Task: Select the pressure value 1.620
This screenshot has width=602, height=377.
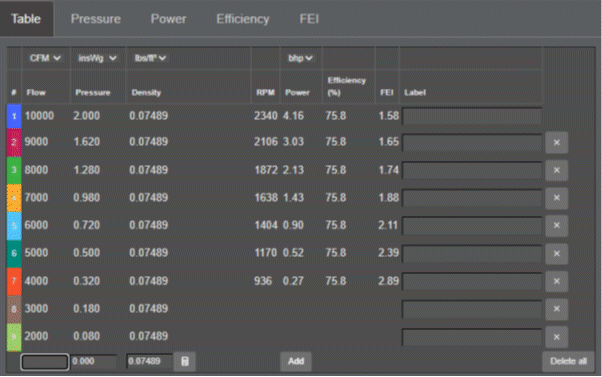Action: 86,142
